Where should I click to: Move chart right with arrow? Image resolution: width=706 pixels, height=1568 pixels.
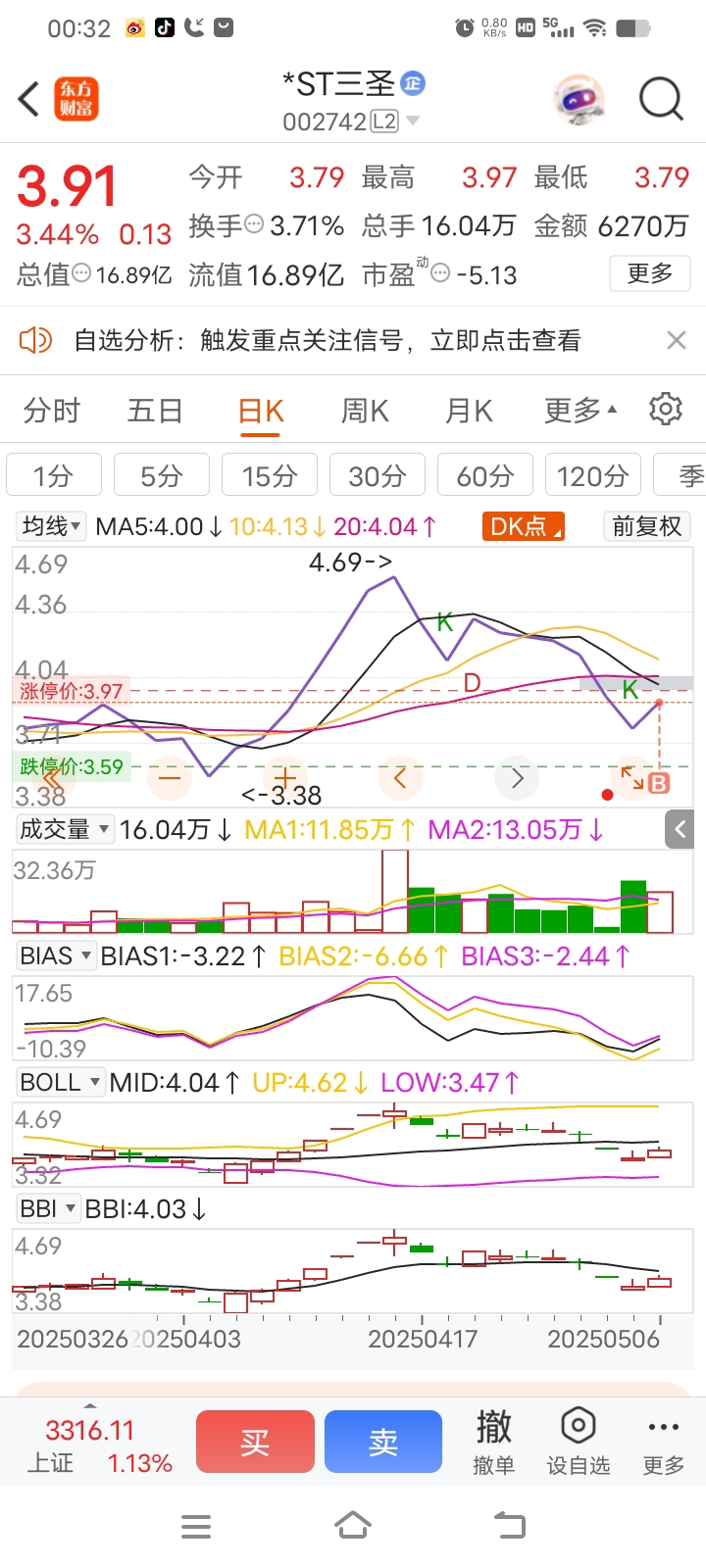click(517, 779)
